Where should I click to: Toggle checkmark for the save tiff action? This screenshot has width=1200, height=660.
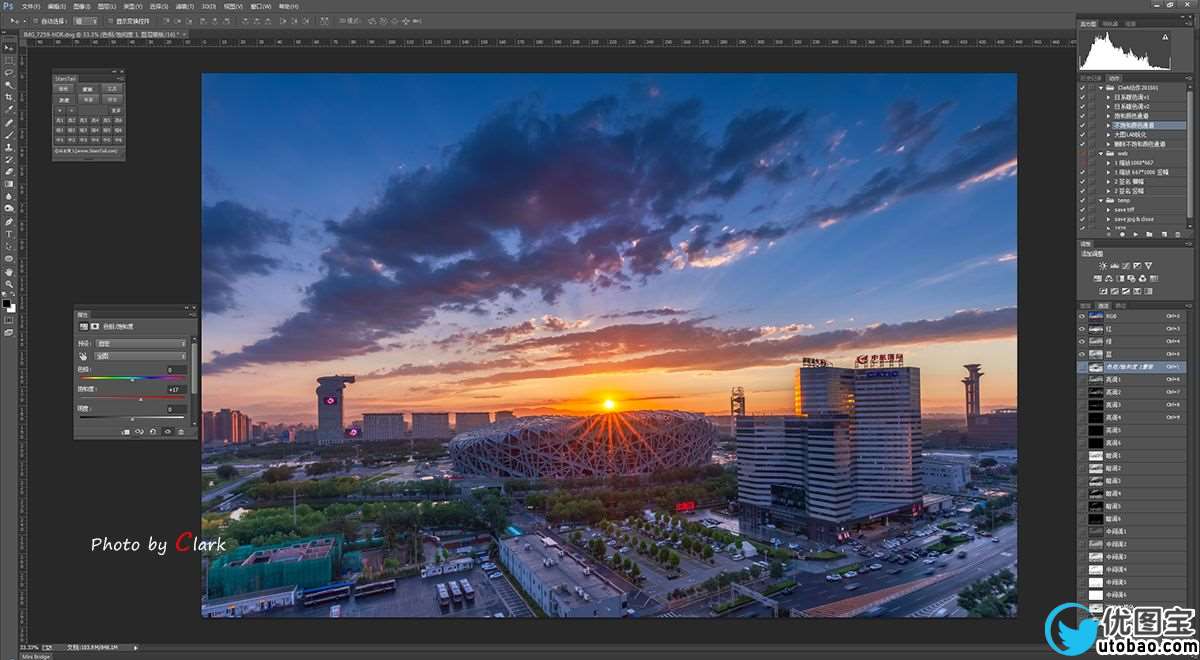coord(1082,210)
